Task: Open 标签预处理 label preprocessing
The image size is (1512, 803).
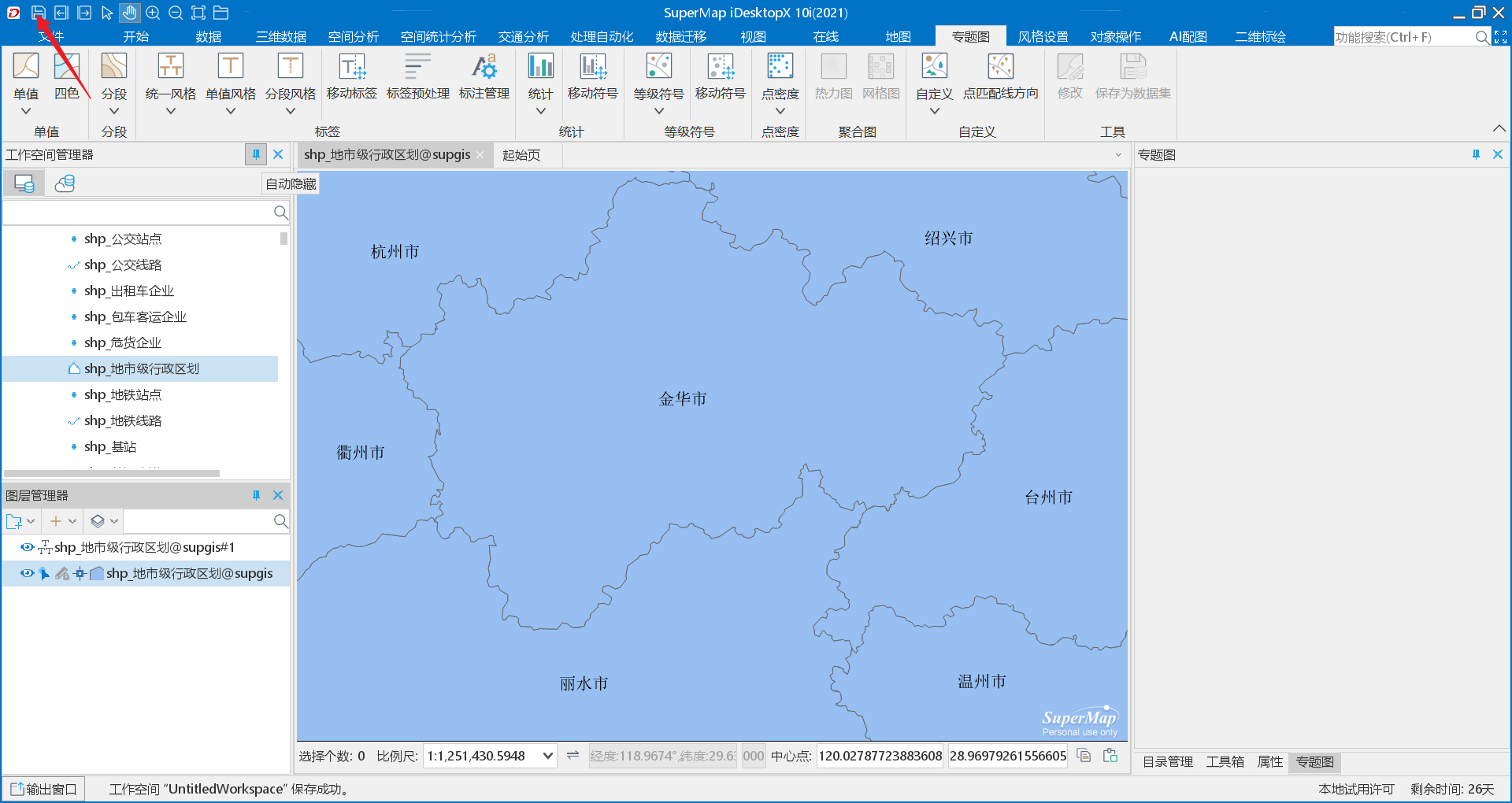Action: tap(418, 76)
